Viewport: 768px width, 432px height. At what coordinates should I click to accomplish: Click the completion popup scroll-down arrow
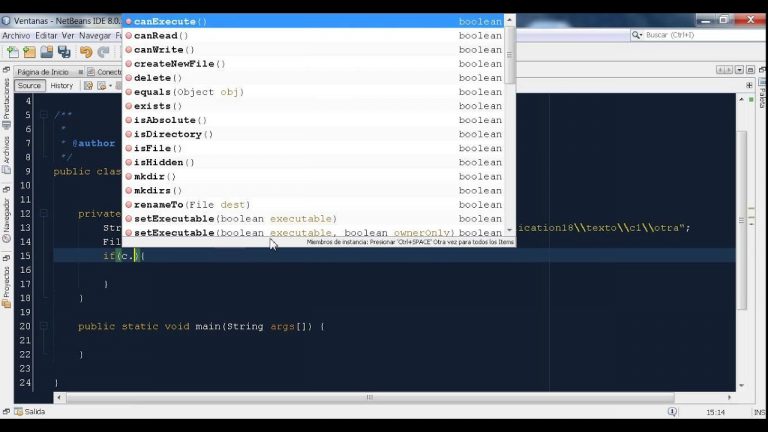(509, 230)
